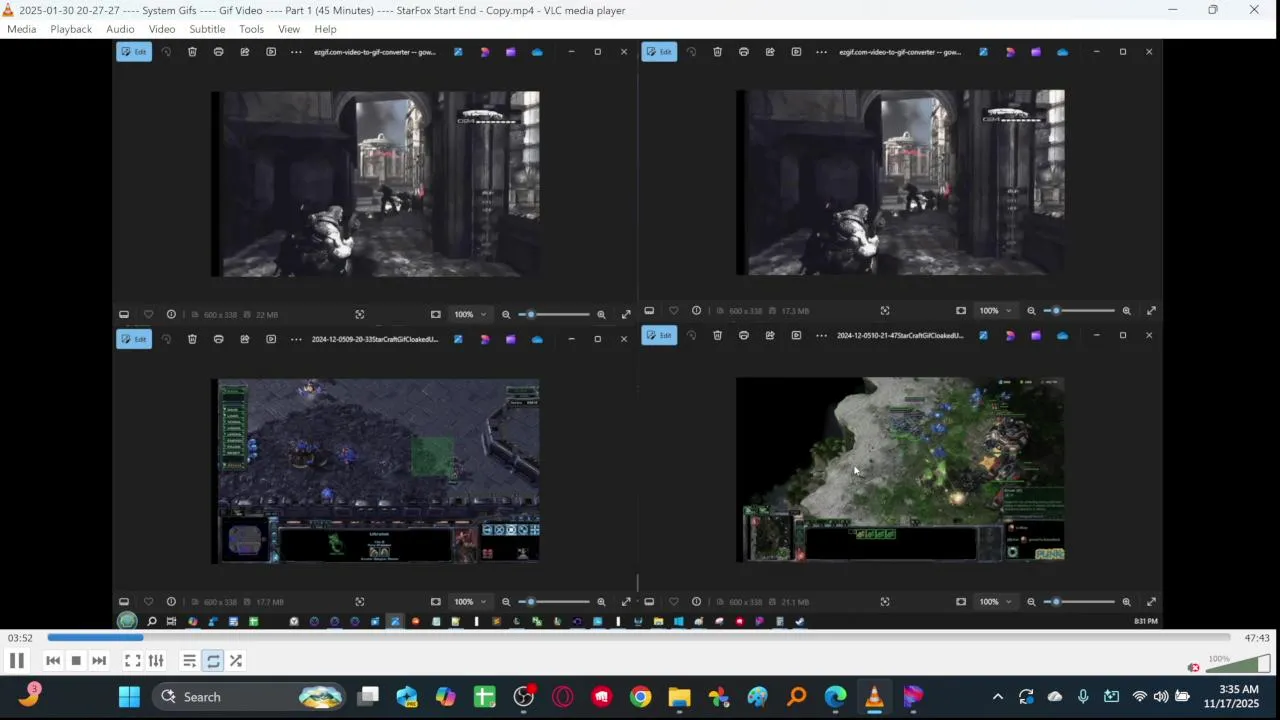Screen dimensions: 1280x720
Task: Print image from the 22 MB Photos window
Action: (x=218, y=52)
